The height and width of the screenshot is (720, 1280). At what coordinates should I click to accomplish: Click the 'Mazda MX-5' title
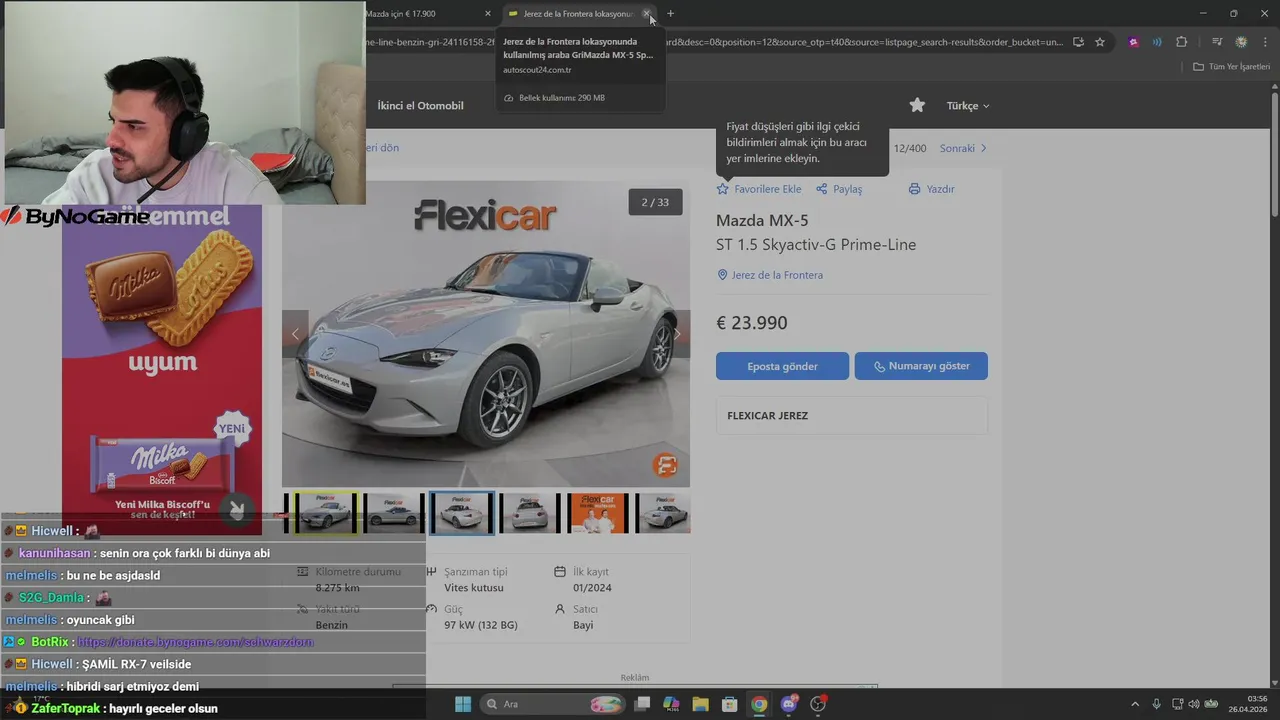762,220
